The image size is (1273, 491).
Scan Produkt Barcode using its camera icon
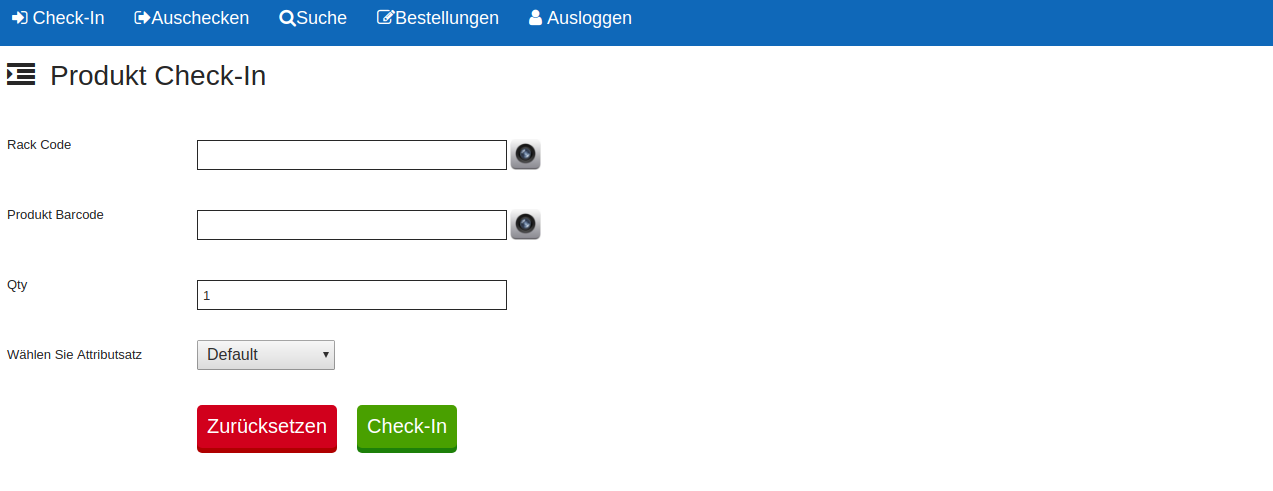pyautogui.click(x=526, y=225)
